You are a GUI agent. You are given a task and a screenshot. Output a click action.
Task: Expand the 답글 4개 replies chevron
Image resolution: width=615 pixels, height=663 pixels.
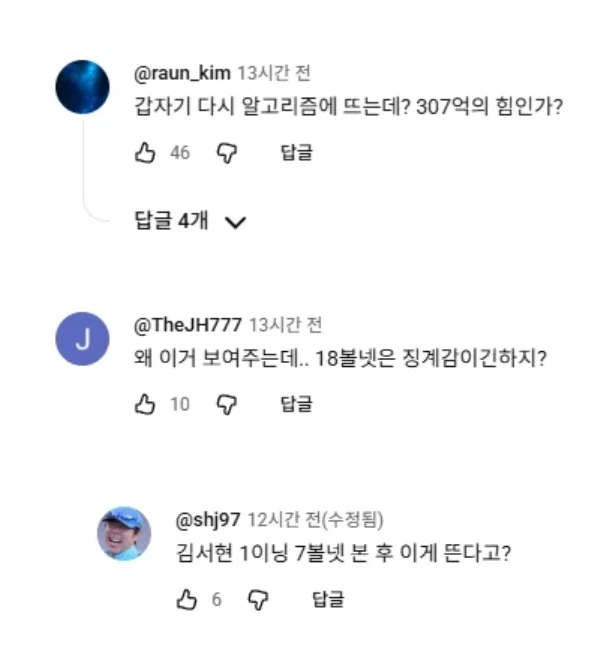point(236,222)
